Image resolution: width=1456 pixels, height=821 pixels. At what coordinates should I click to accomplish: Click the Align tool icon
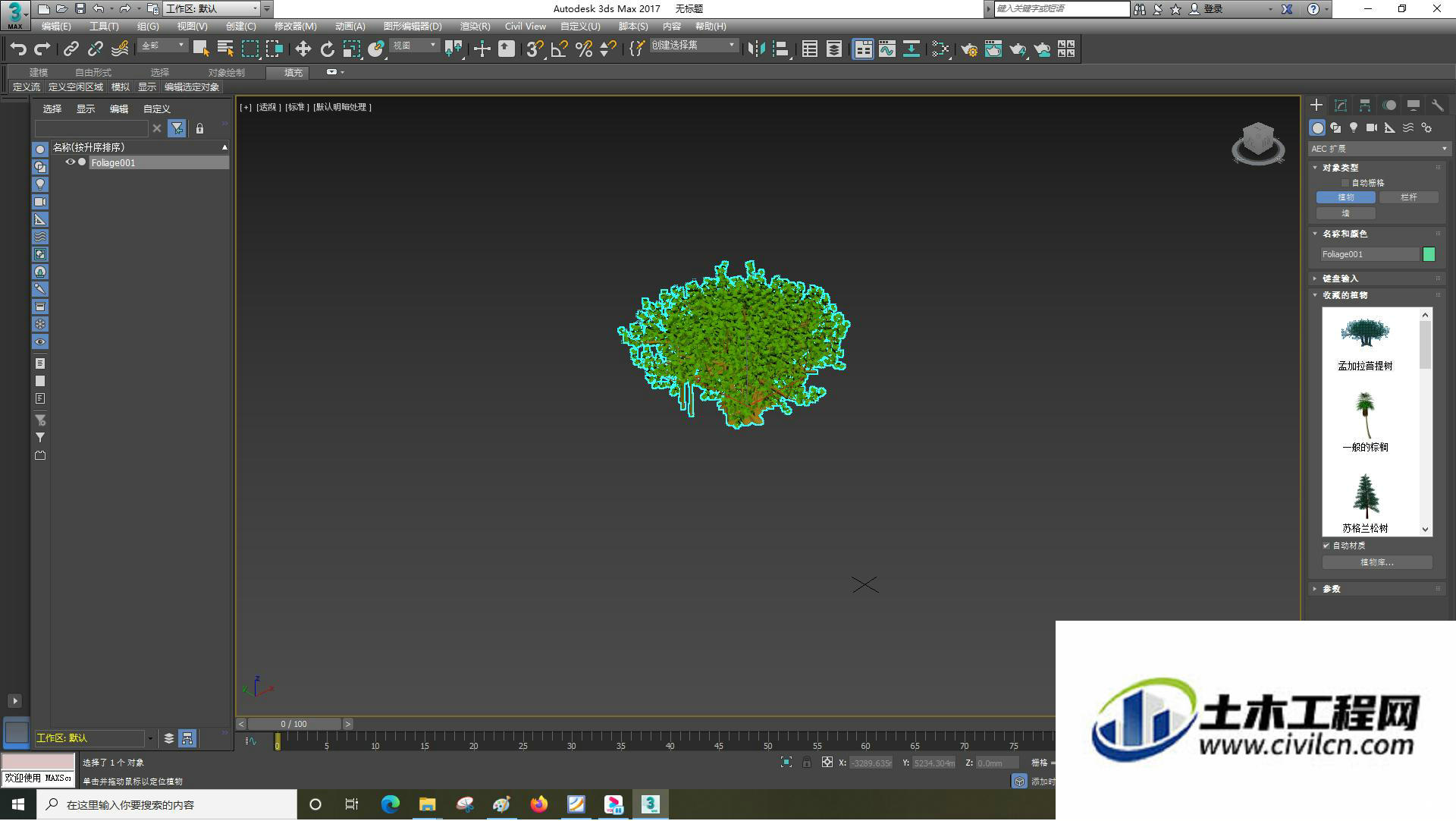point(780,49)
